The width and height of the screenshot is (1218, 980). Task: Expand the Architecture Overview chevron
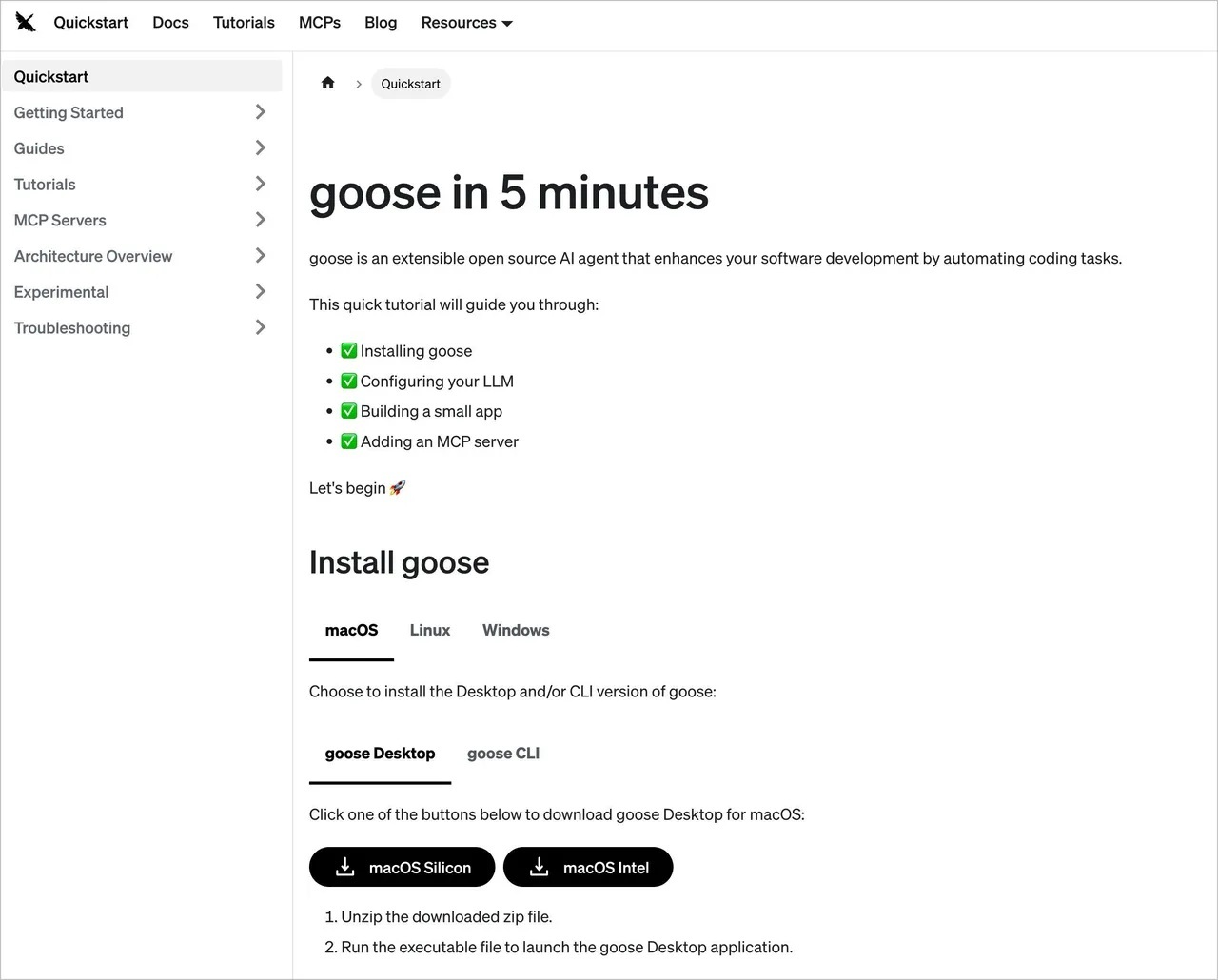pyautogui.click(x=260, y=256)
